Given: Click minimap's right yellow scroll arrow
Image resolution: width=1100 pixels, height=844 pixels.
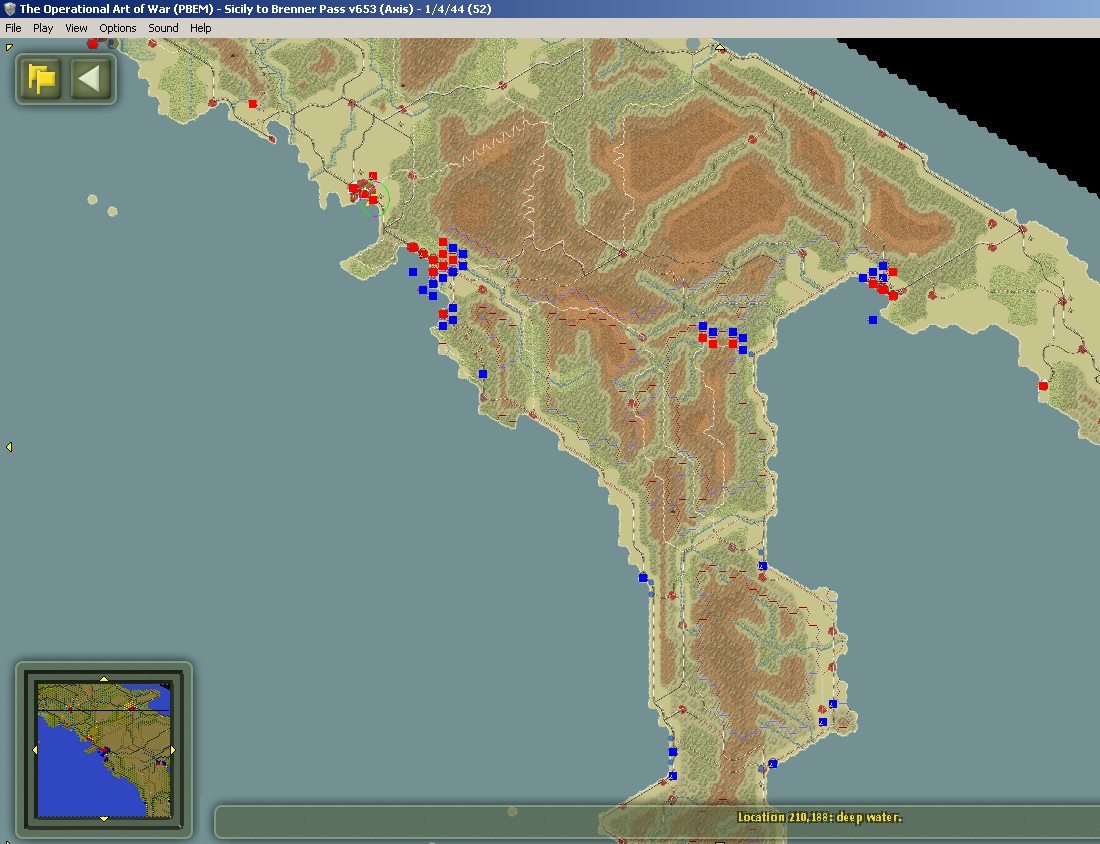Looking at the screenshot, I should click(x=173, y=750).
